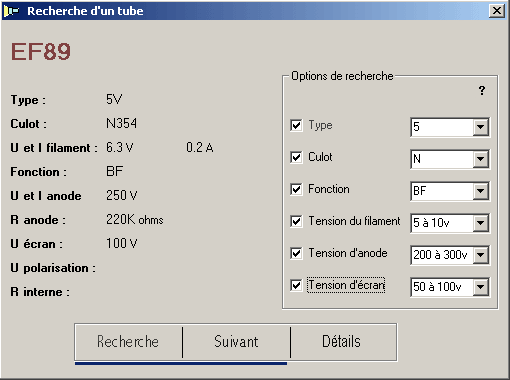Toggle the Tension d'écran checkbox

click(296, 285)
